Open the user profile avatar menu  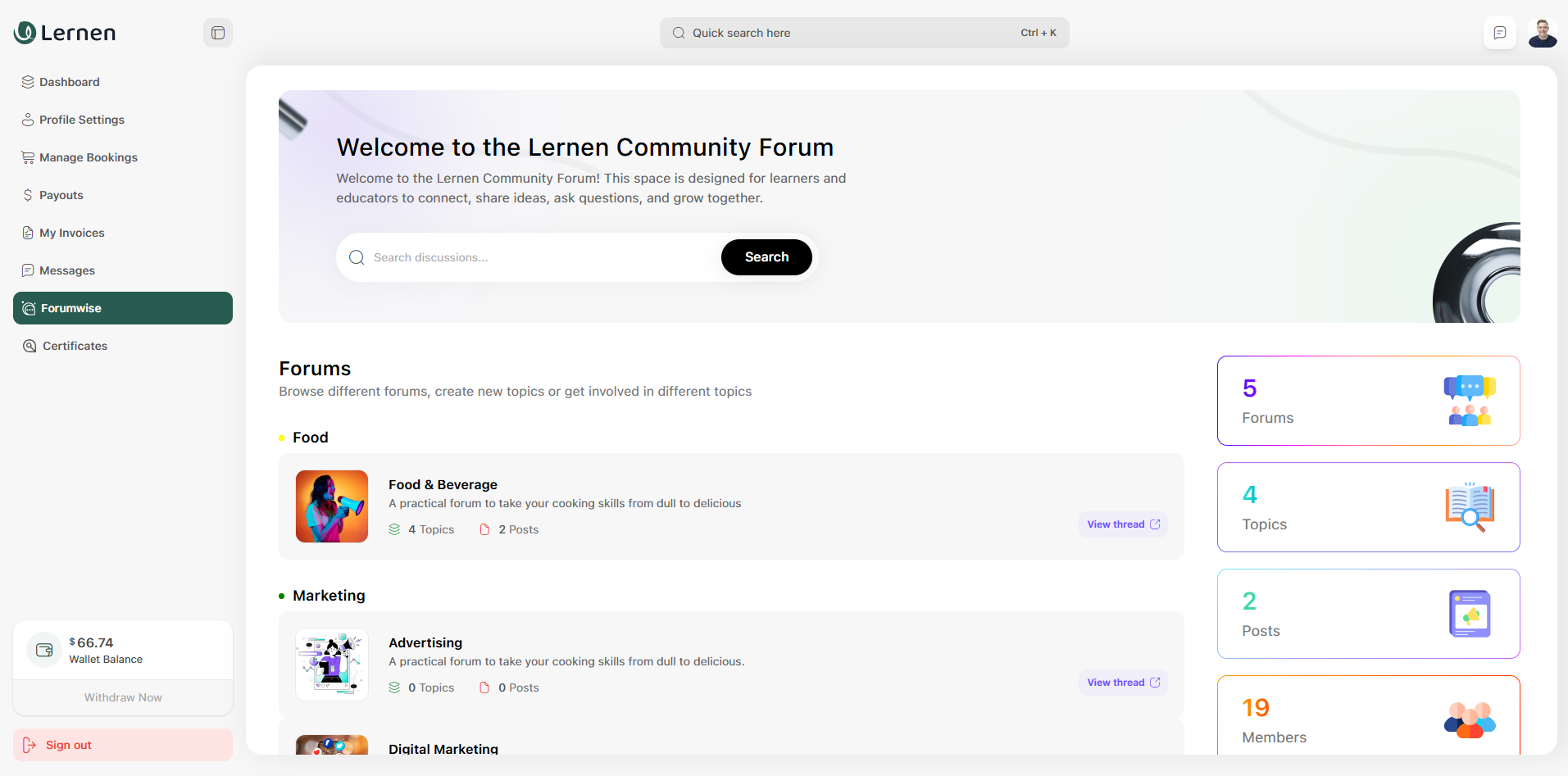click(1542, 33)
